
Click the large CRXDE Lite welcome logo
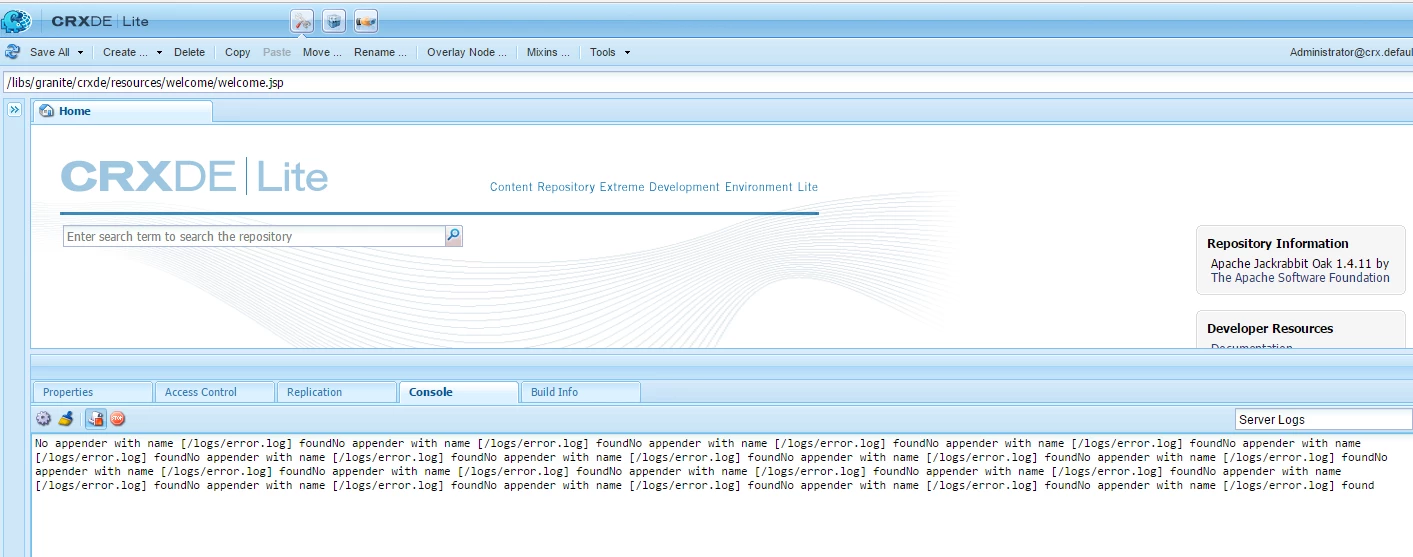tap(194, 177)
